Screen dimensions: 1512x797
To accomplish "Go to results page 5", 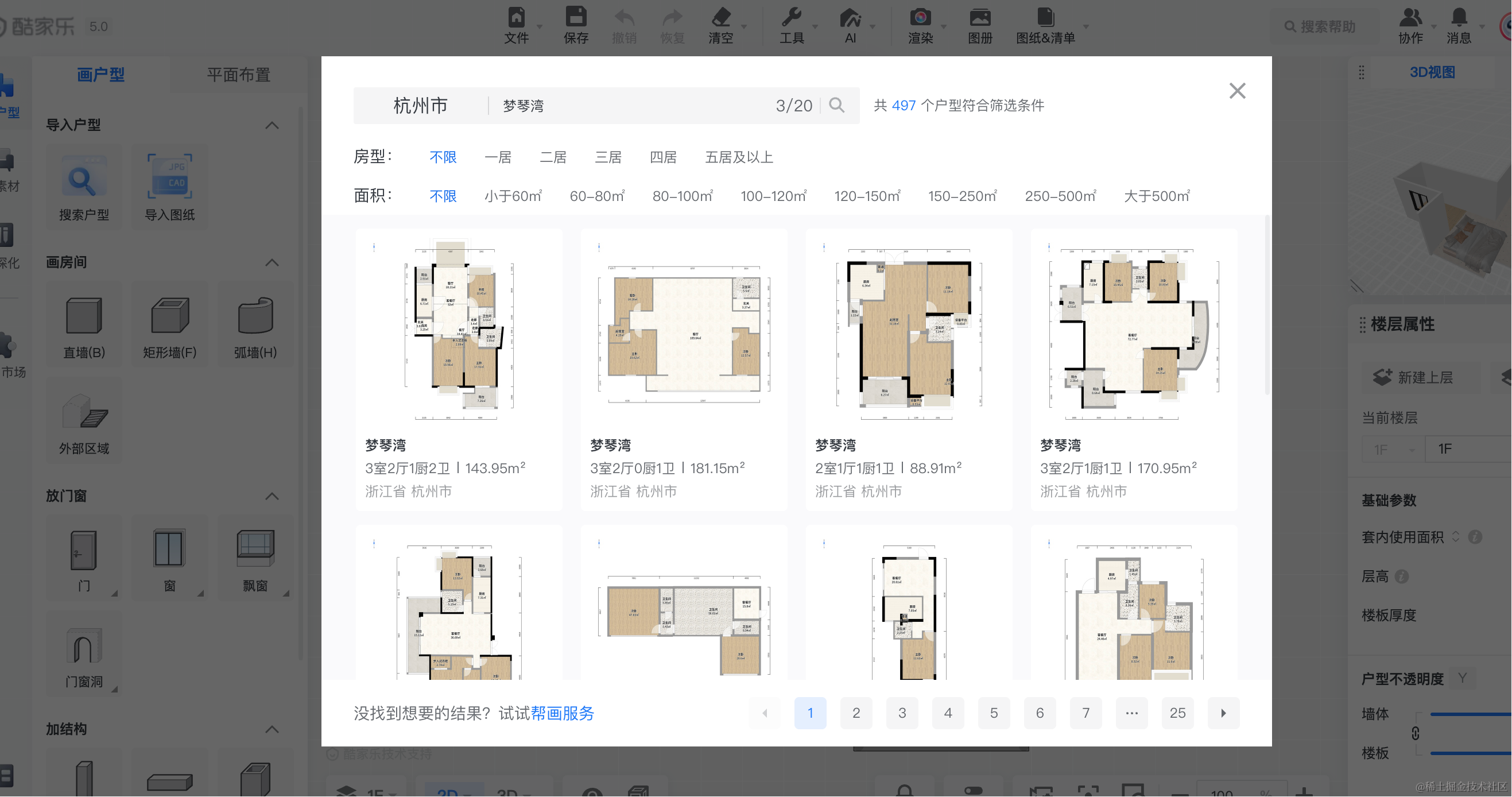I will click(994, 713).
